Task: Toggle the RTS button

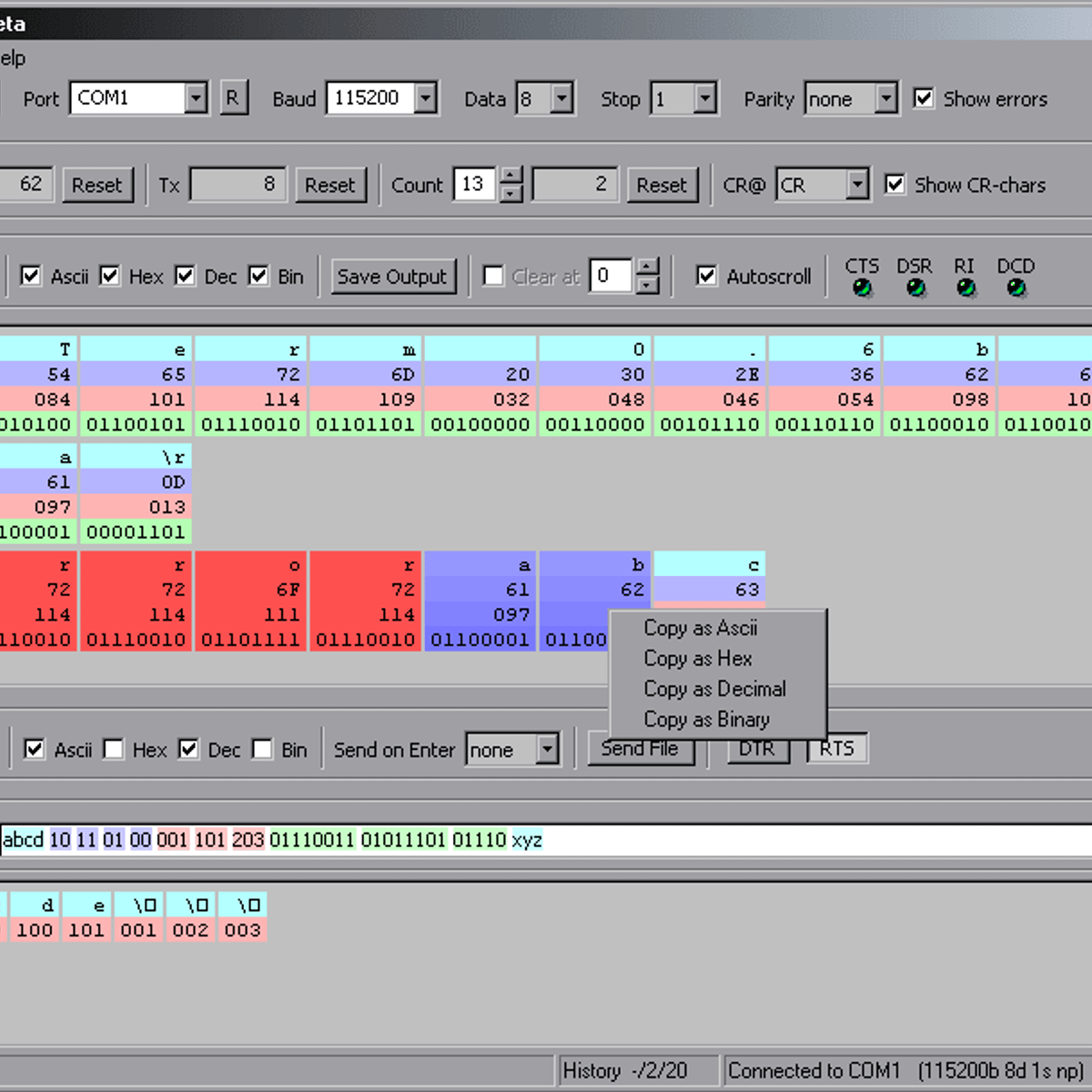Action: click(x=837, y=749)
